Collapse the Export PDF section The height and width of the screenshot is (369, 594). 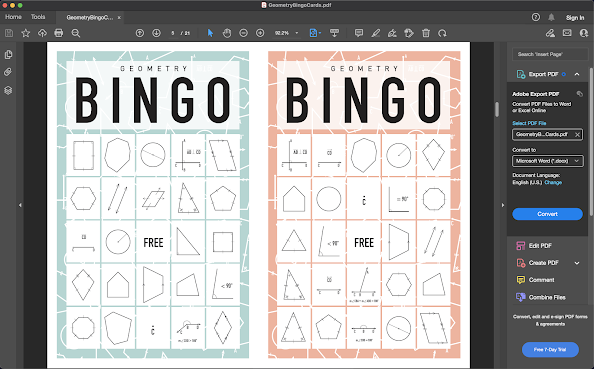(577, 74)
